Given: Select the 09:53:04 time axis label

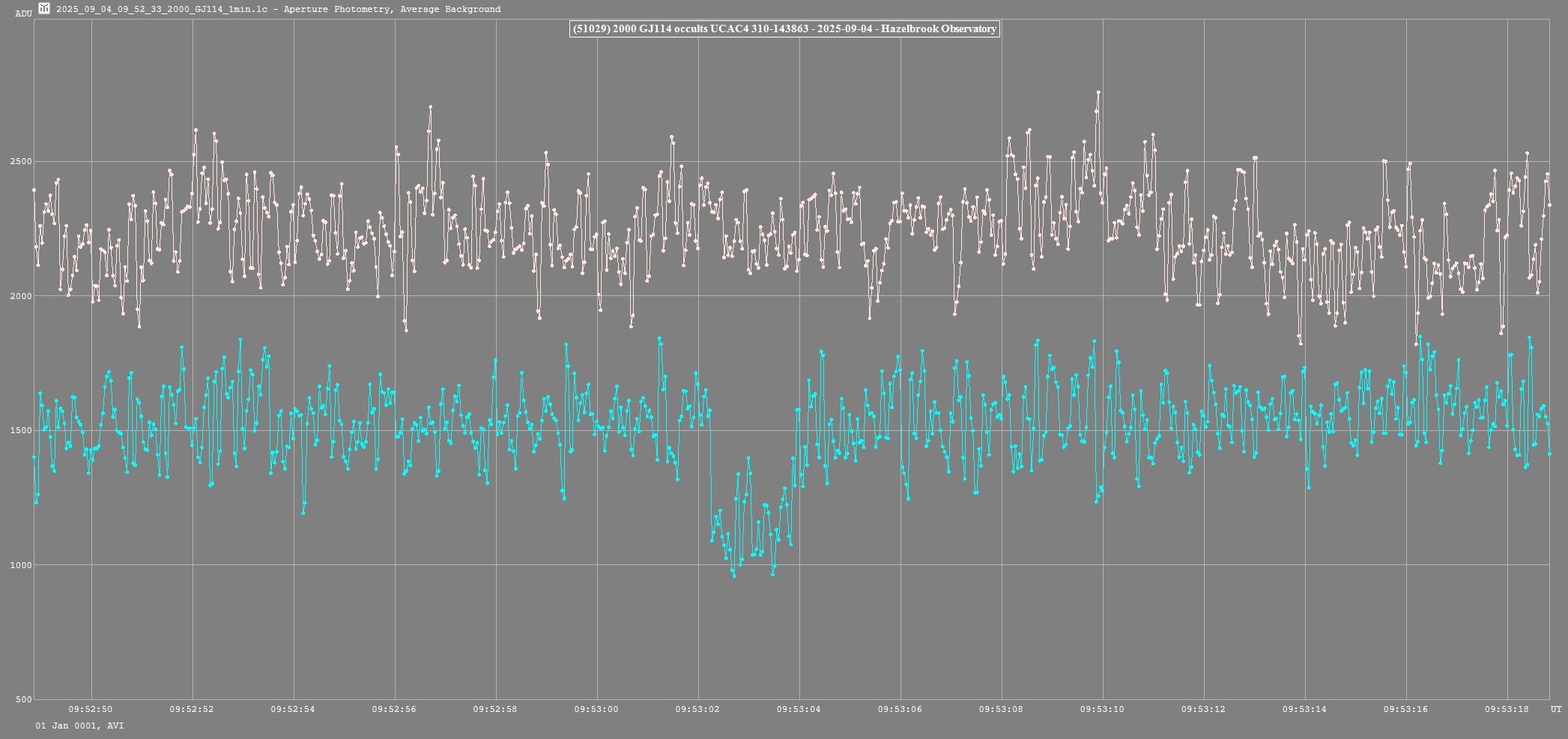Looking at the screenshot, I should tap(799, 709).
